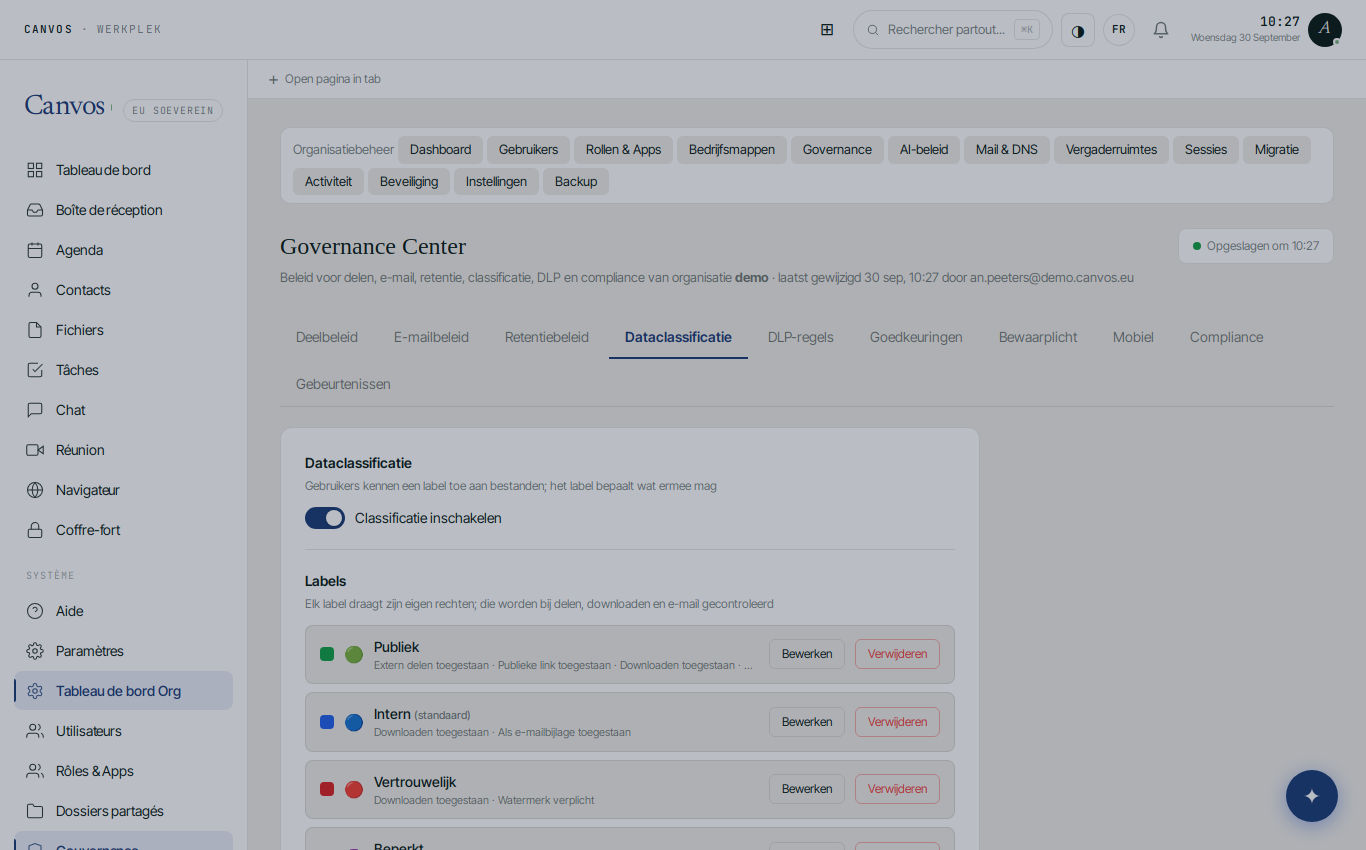Image resolution: width=1366 pixels, height=850 pixels.
Task: Switch language with the FR button
Action: [1119, 30]
